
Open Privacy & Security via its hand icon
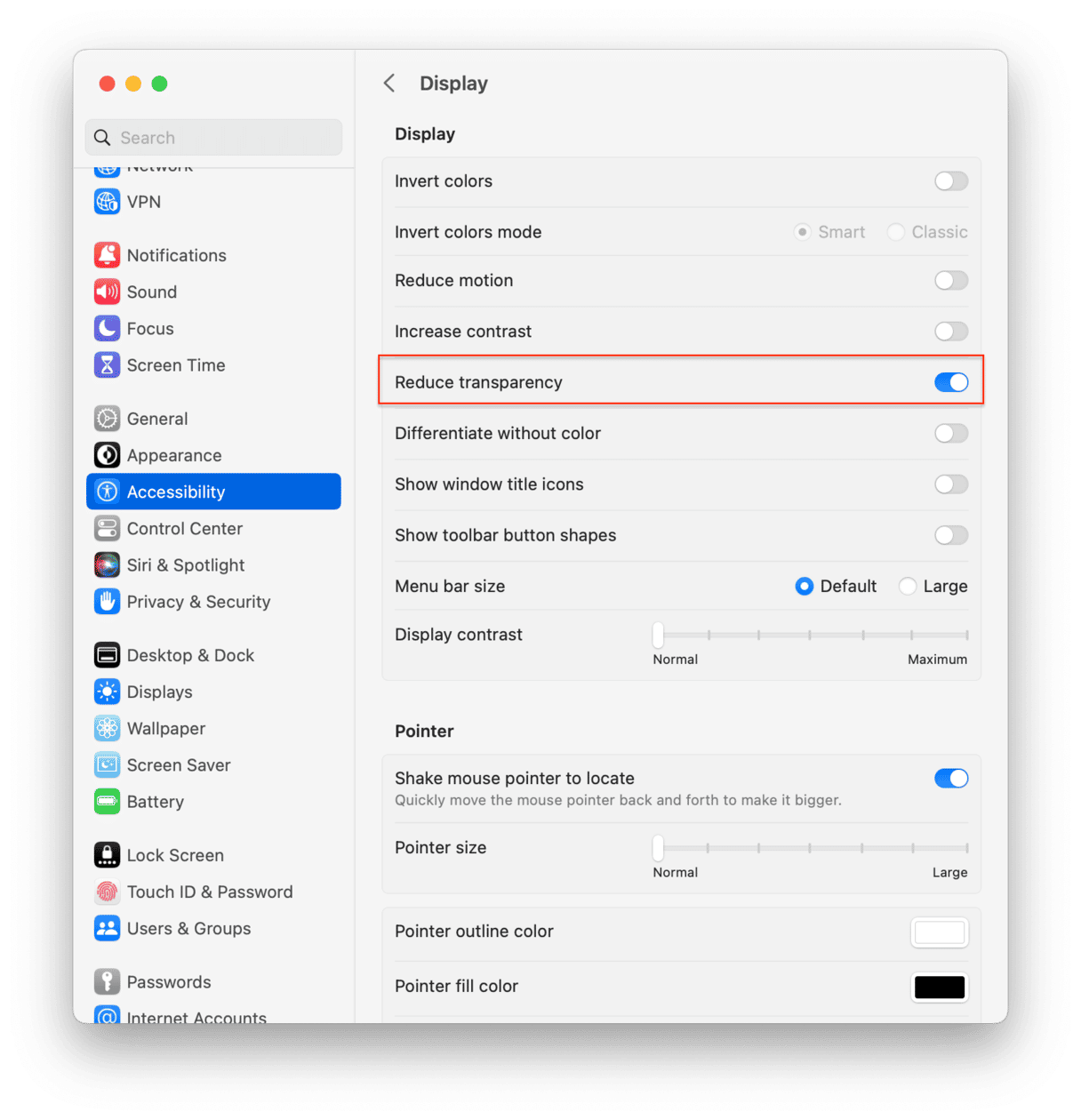pyautogui.click(x=107, y=602)
